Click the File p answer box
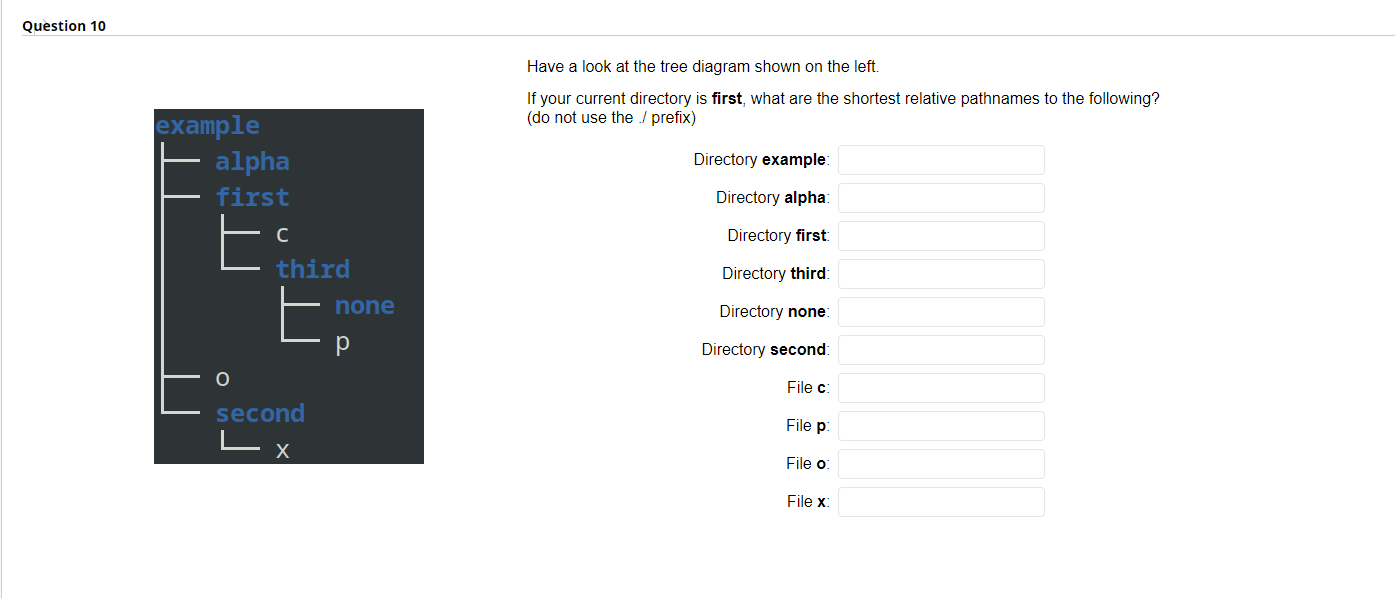 (x=940, y=425)
